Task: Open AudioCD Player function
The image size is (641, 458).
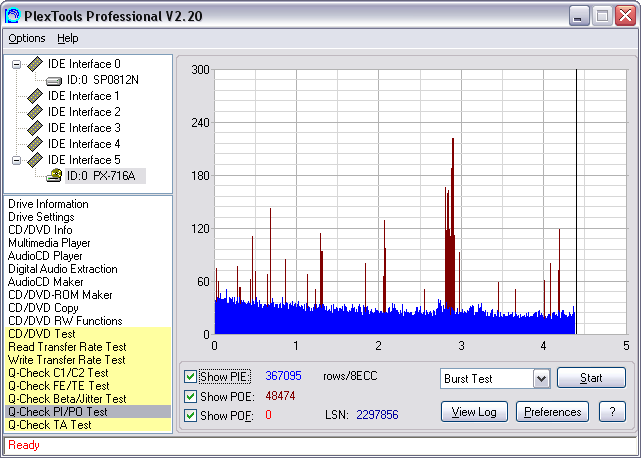Action: [45, 256]
